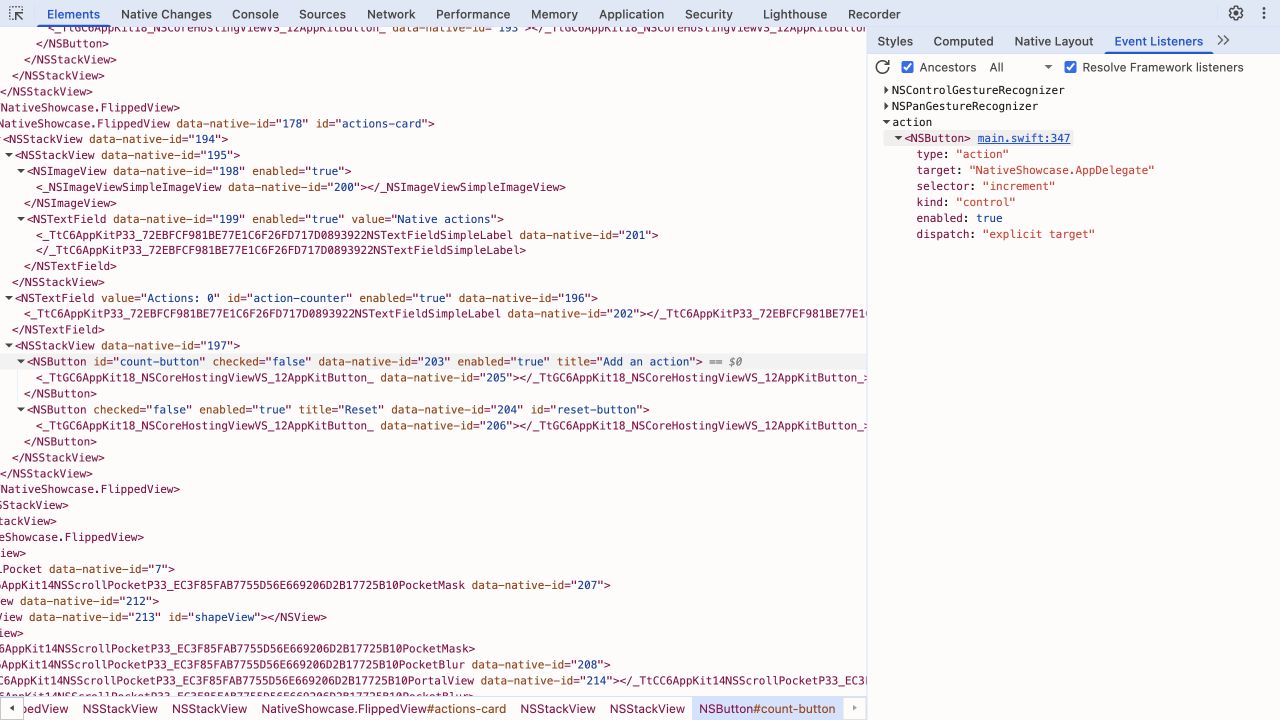
Task: Select the selector "increment" property row
Action: point(986,186)
